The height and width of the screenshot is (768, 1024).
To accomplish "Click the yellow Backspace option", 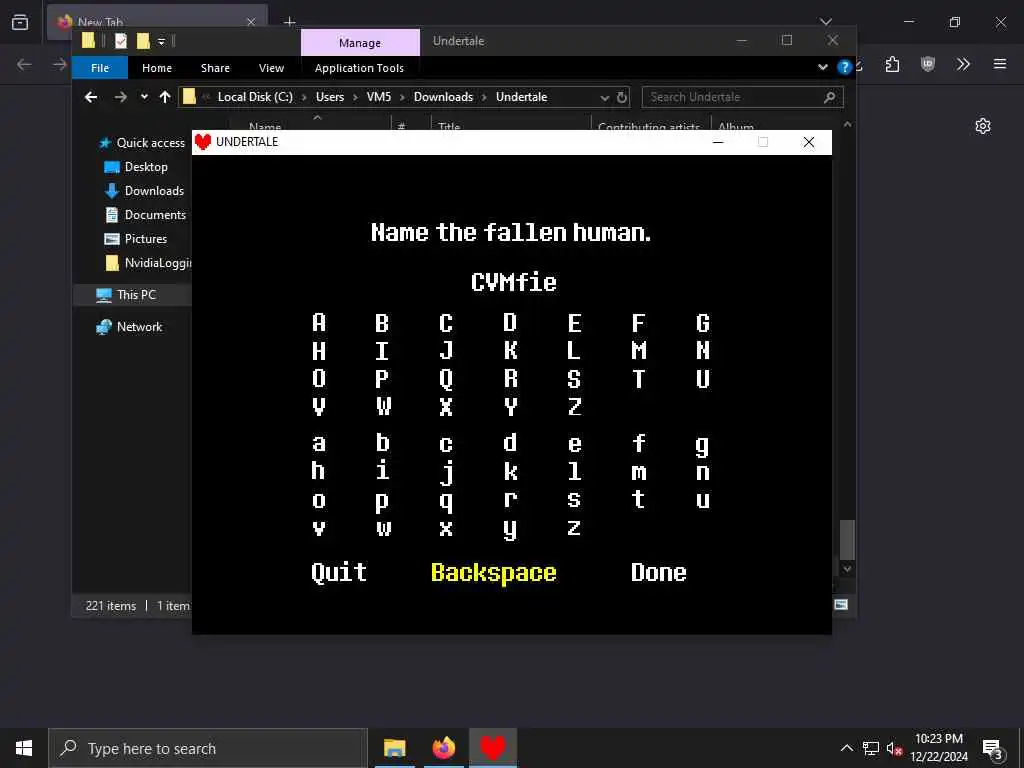I will tap(494, 573).
